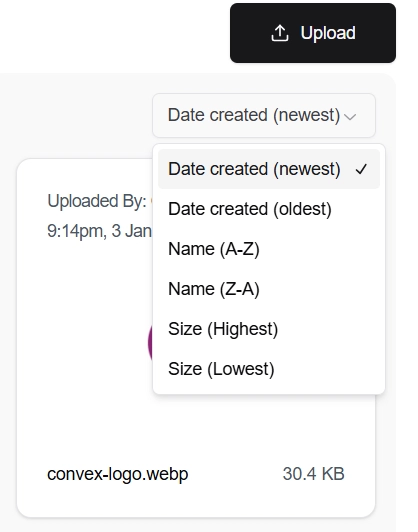Click the Upload button
The image size is (418, 532).
(x=313, y=33)
